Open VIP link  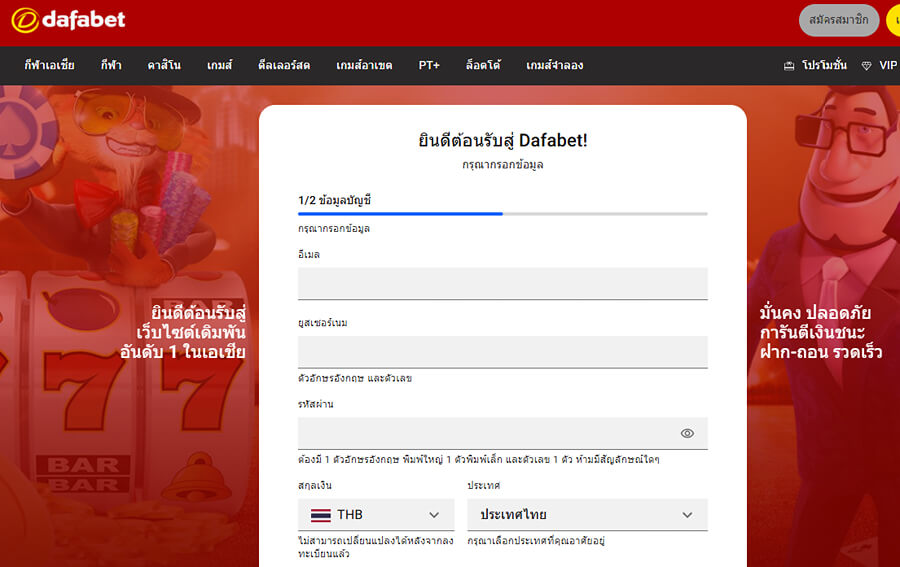tap(888, 65)
